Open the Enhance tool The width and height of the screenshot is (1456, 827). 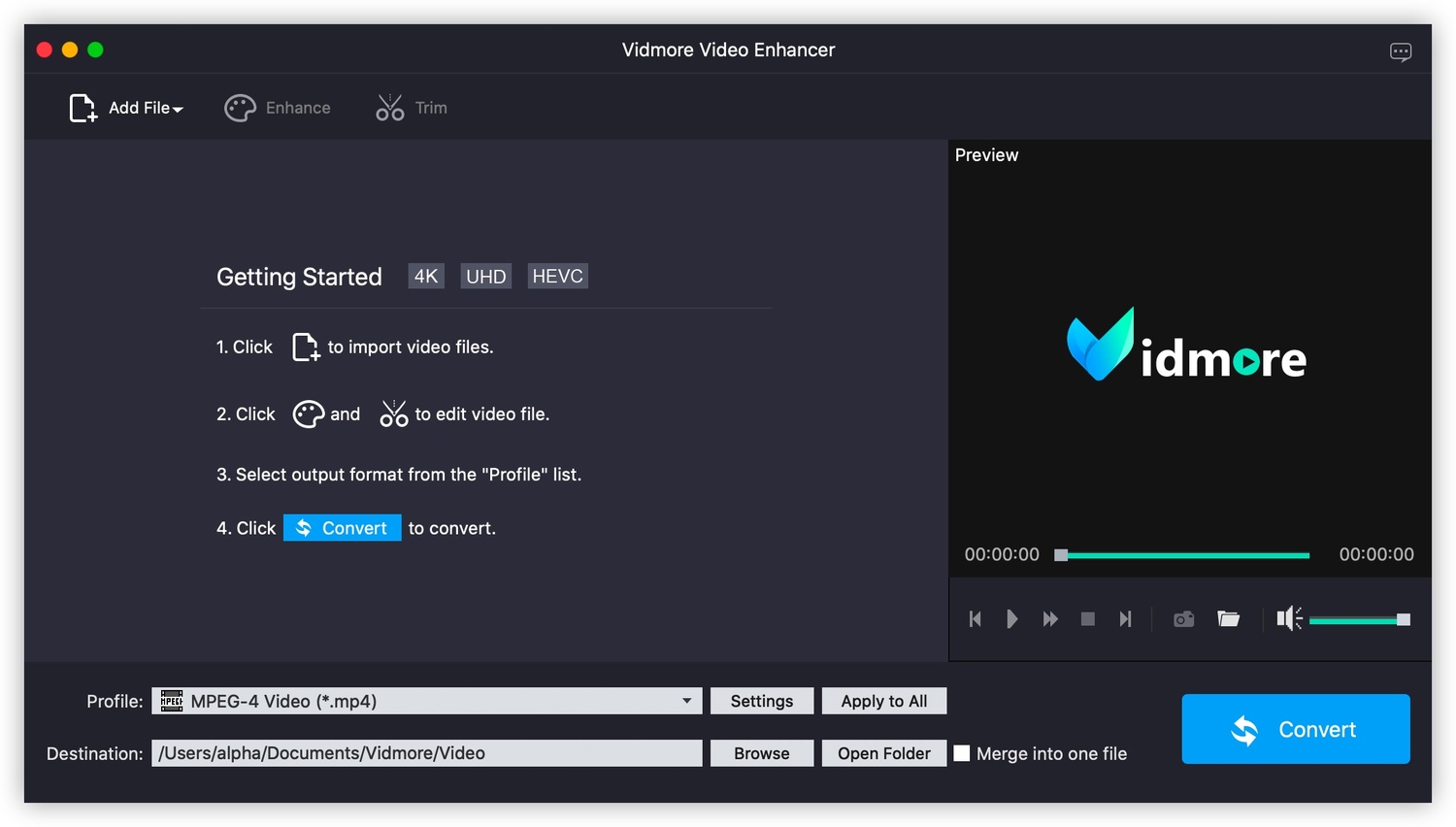(278, 108)
